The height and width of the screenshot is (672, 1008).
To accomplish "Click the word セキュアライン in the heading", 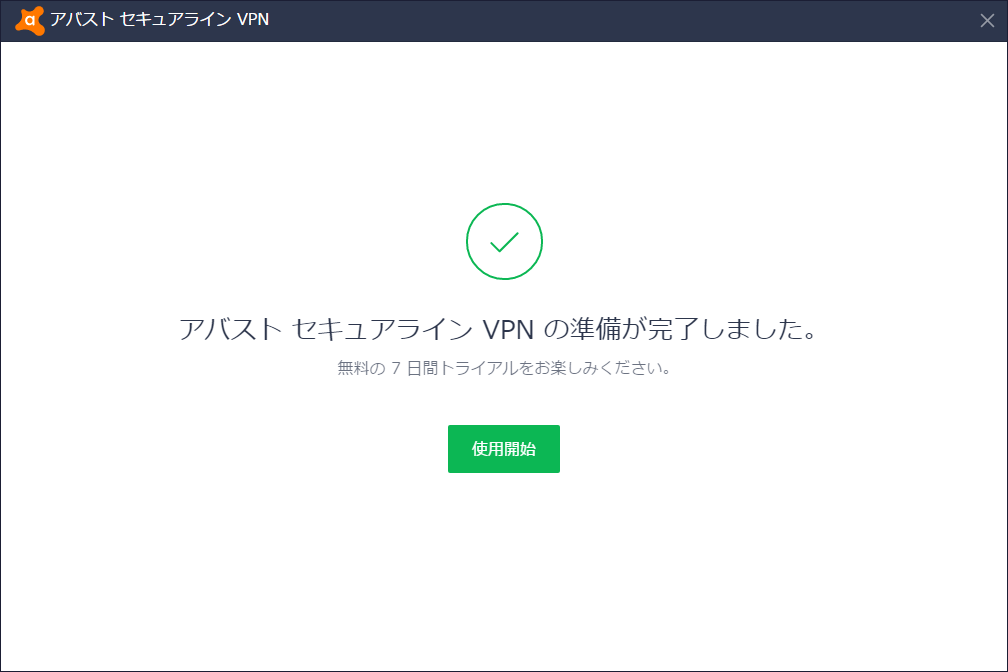I will click(x=382, y=329).
